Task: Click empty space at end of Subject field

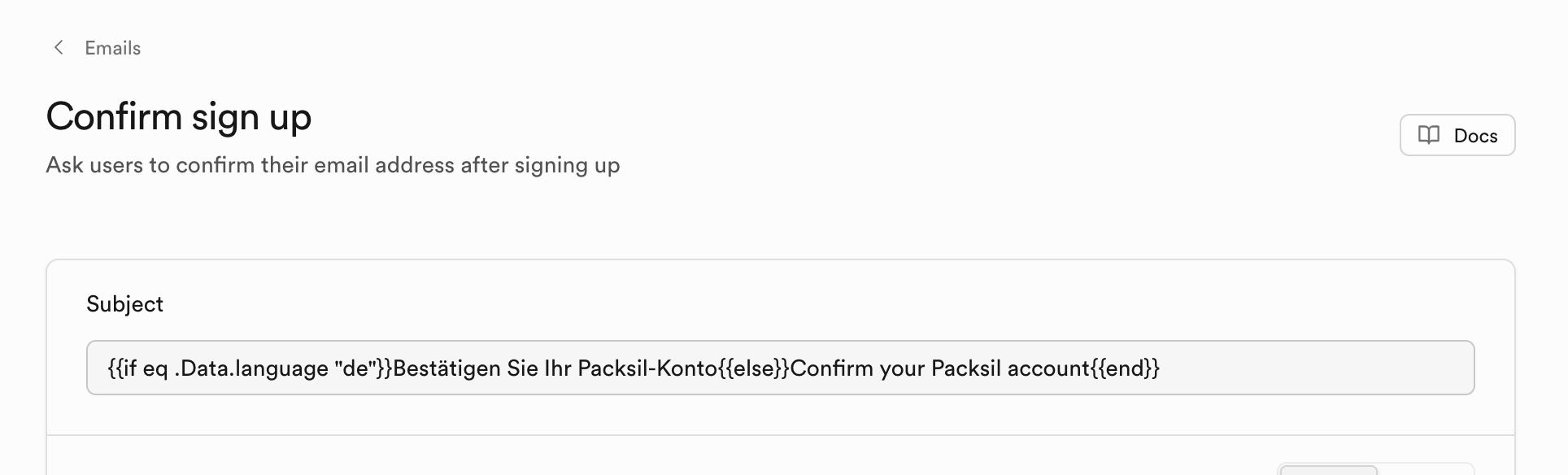Action: (1318, 368)
